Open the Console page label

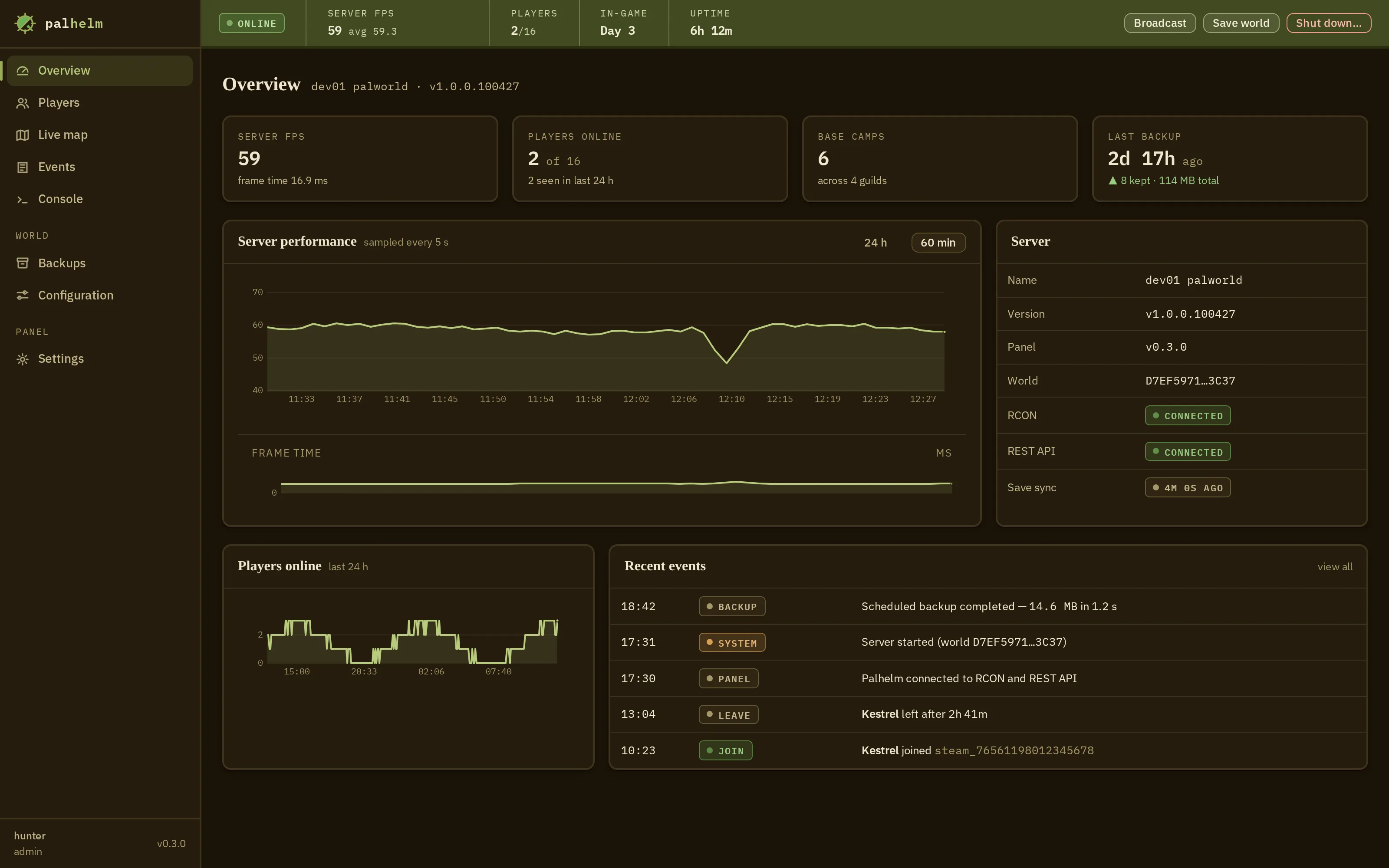coord(60,199)
